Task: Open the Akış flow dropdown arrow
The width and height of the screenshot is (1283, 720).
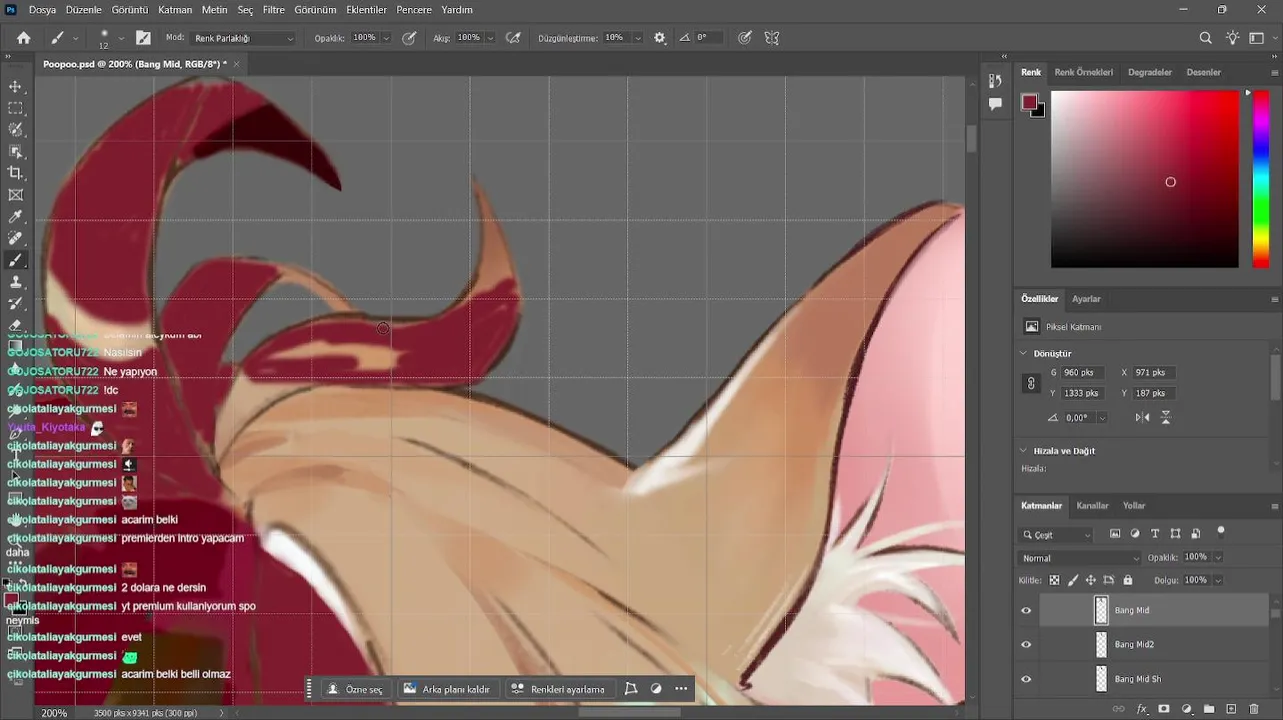Action: (x=490, y=38)
